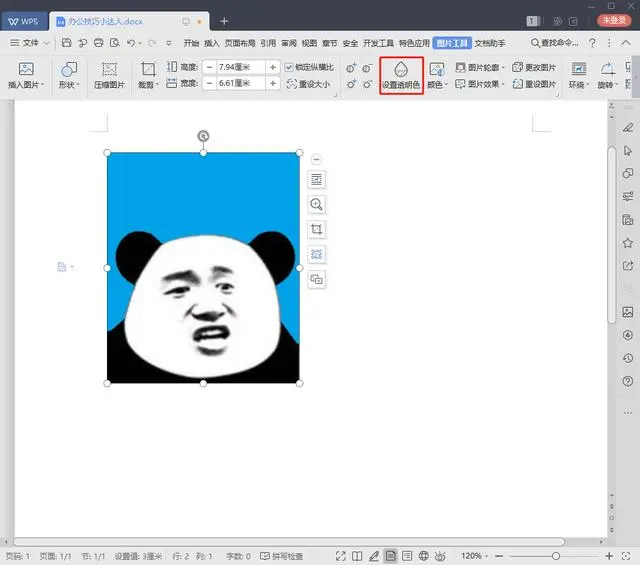
Task: Click the crop icon in floating picture toolbar
Action: coord(316,229)
